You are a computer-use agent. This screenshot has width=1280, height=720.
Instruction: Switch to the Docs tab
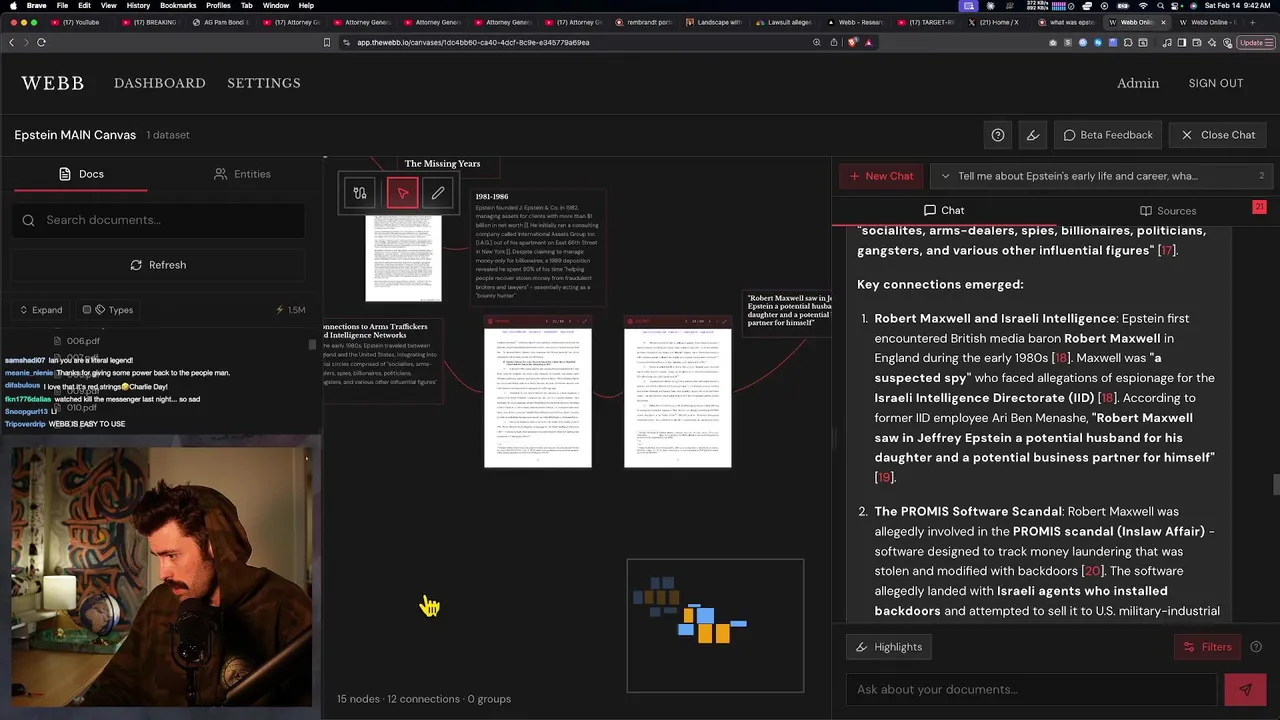(81, 174)
